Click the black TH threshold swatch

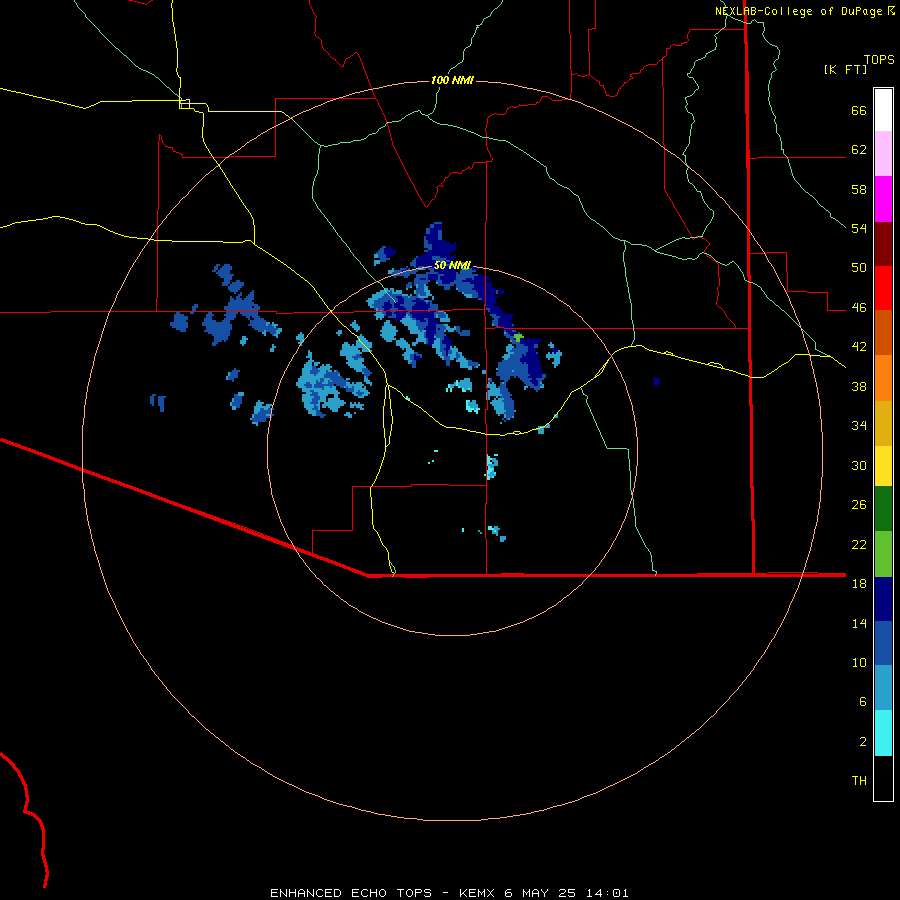pos(883,778)
